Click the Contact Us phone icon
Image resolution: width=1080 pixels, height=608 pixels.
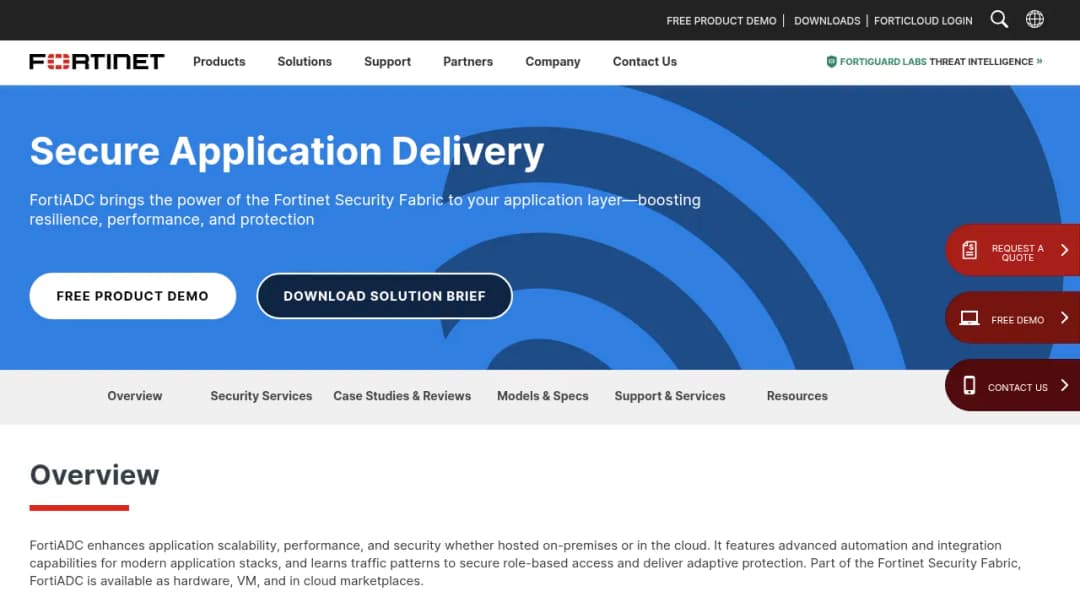click(x=969, y=386)
